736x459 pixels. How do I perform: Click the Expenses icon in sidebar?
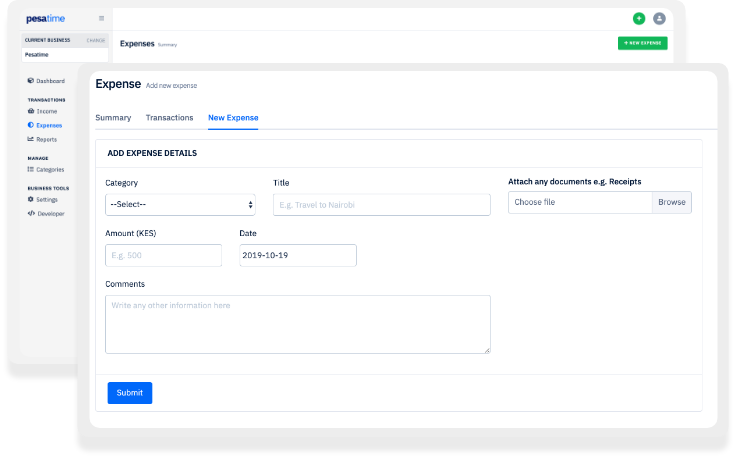31,125
